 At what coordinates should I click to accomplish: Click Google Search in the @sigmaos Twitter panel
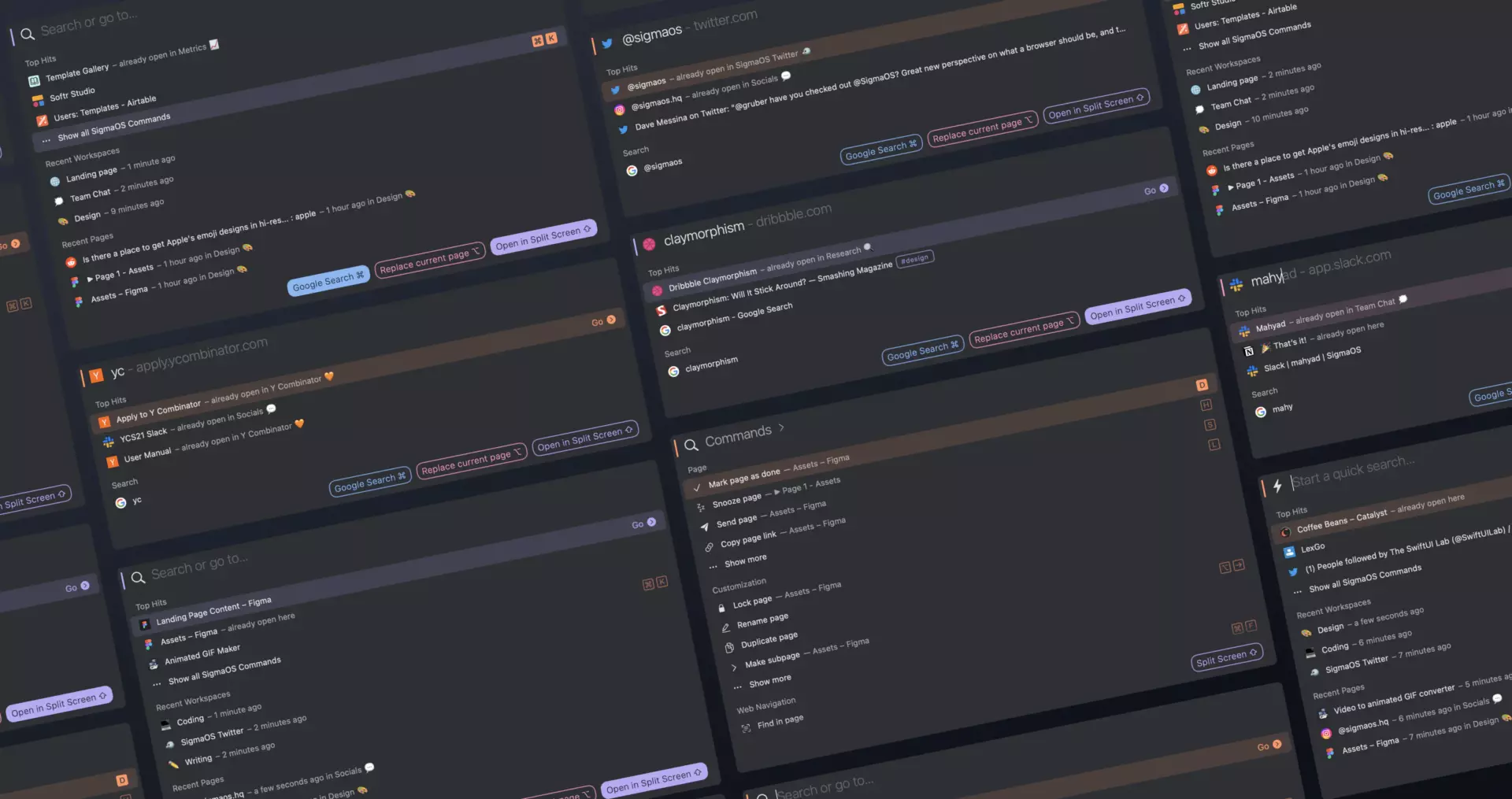880,149
